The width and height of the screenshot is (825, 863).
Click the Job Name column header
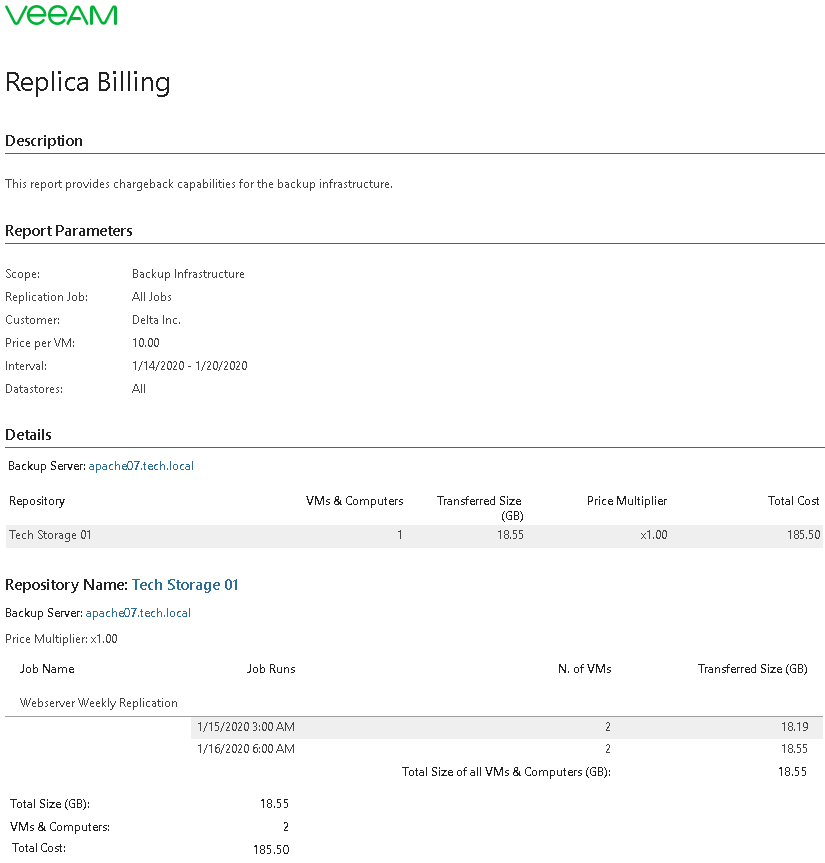click(x=47, y=669)
